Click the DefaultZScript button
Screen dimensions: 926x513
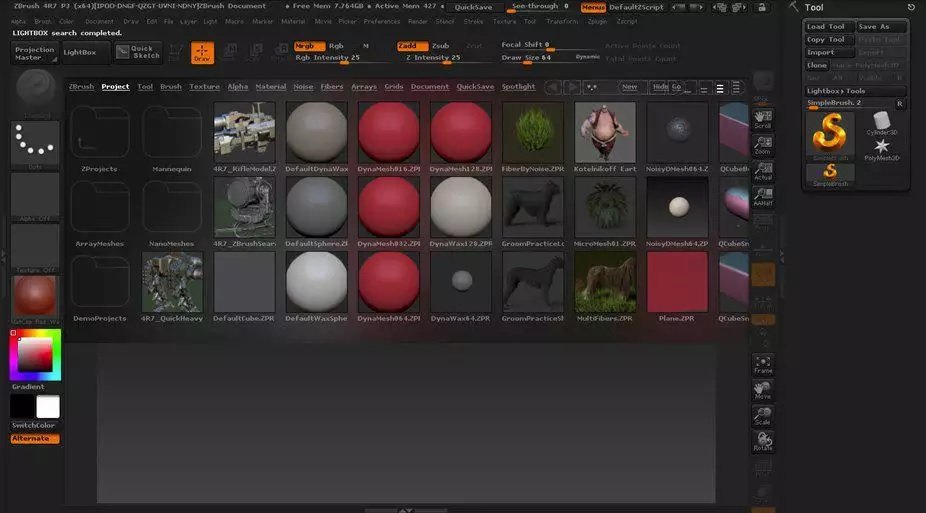point(637,7)
